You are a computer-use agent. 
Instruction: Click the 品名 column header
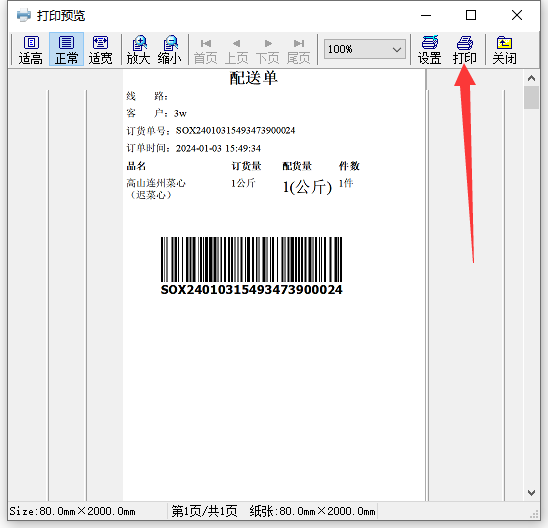click(x=136, y=166)
